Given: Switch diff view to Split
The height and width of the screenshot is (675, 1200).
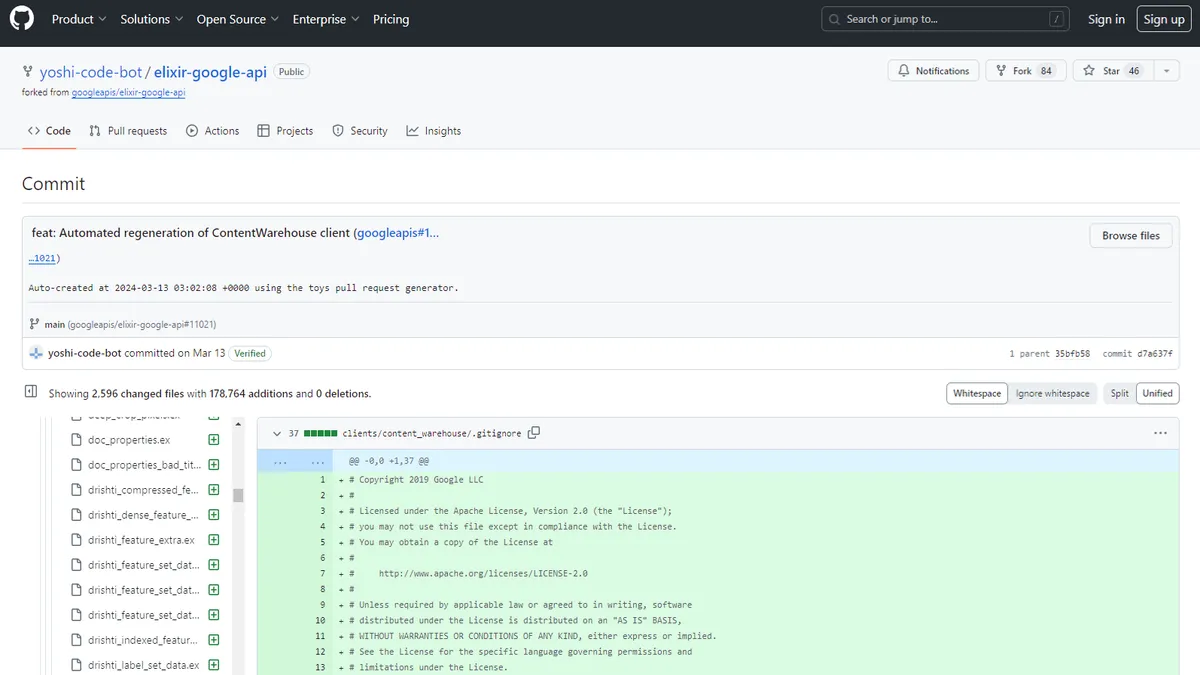Looking at the screenshot, I should click(1119, 394).
